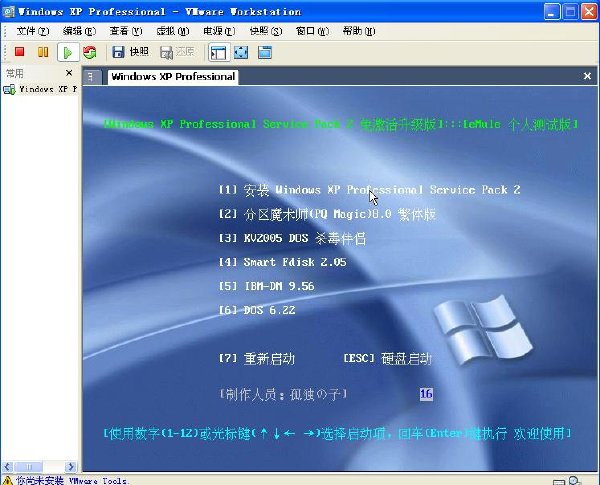Choose [ESC] 硬盘启动 option
This screenshot has height=485, width=600.
point(387,359)
